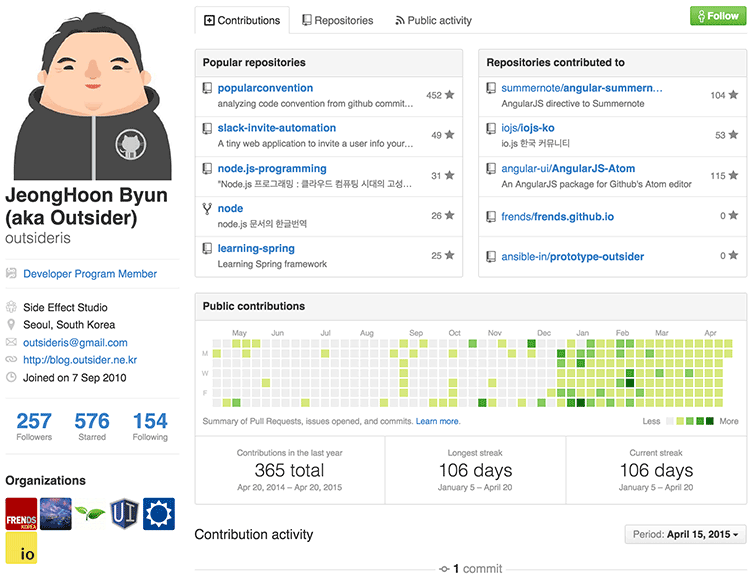This screenshot has height=579, width=750.
Task: Click the outsideris@gmail.com email link
Action: coord(75,343)
